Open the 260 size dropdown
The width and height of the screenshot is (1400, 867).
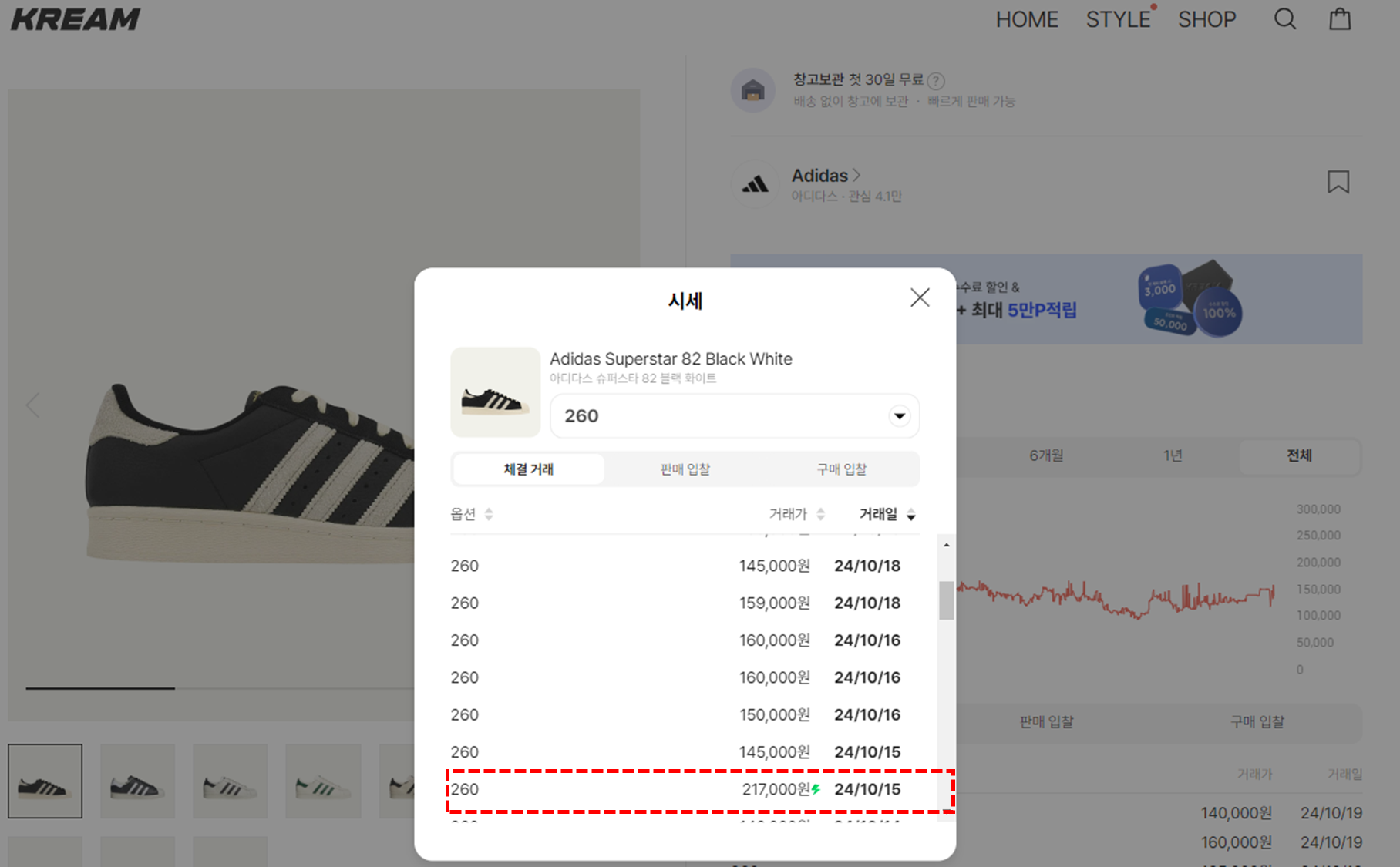tap(735, 416)
